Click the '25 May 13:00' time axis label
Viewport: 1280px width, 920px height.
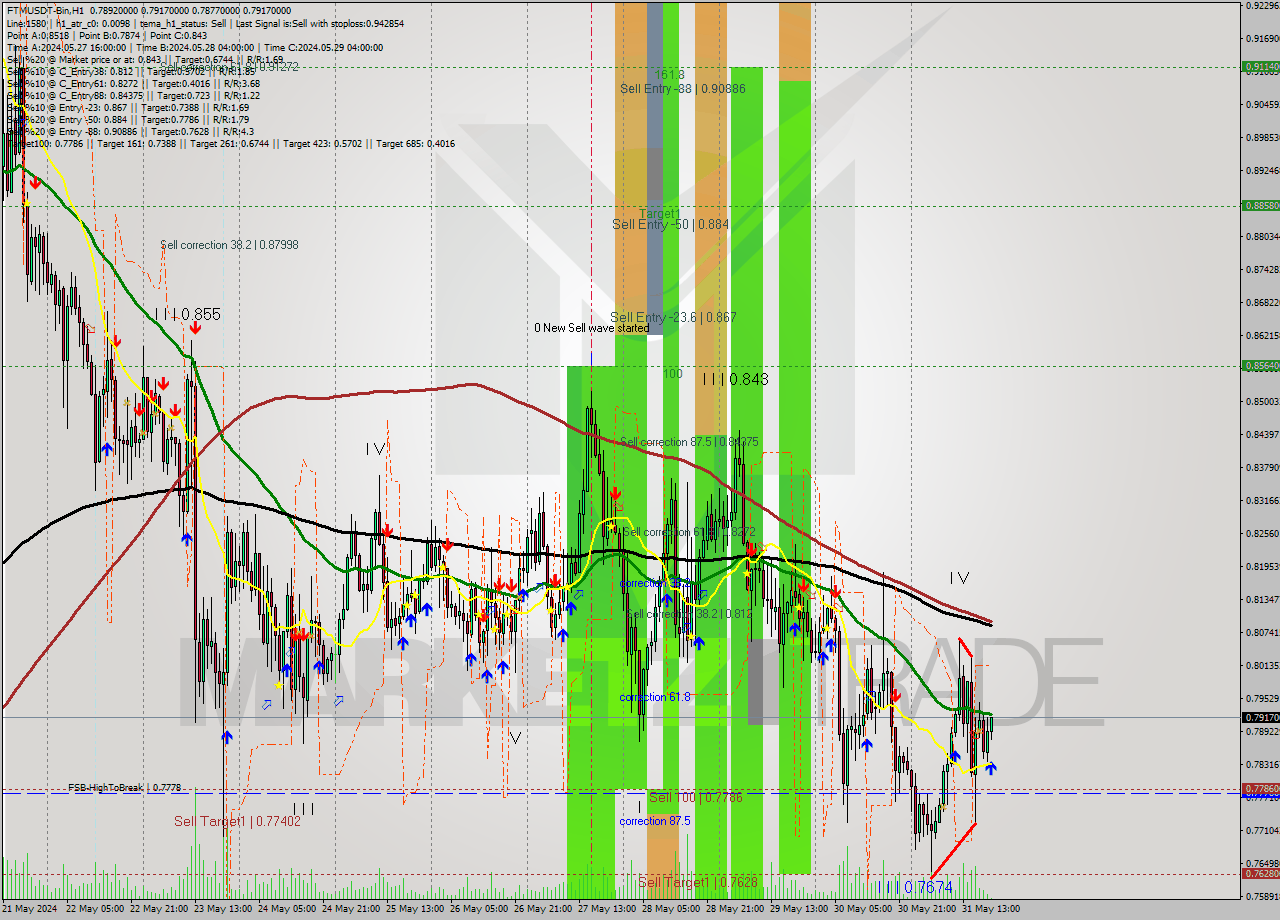coord(417,909)
